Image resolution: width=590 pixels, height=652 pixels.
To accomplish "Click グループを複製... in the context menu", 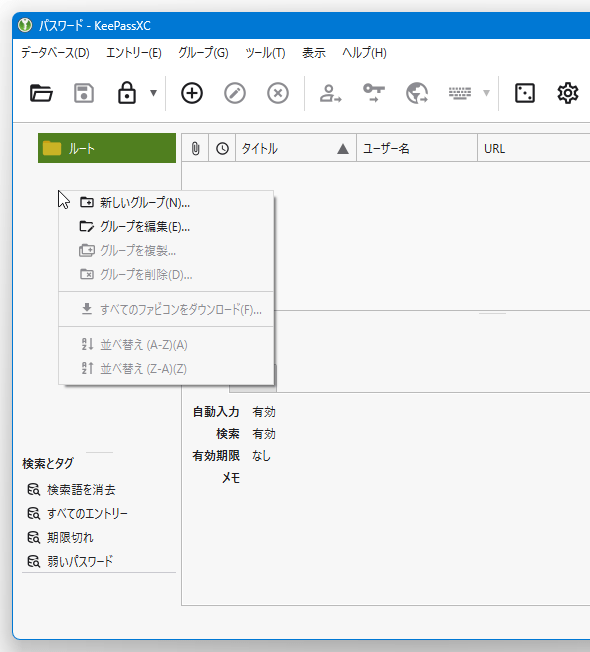I will (166, 251).
